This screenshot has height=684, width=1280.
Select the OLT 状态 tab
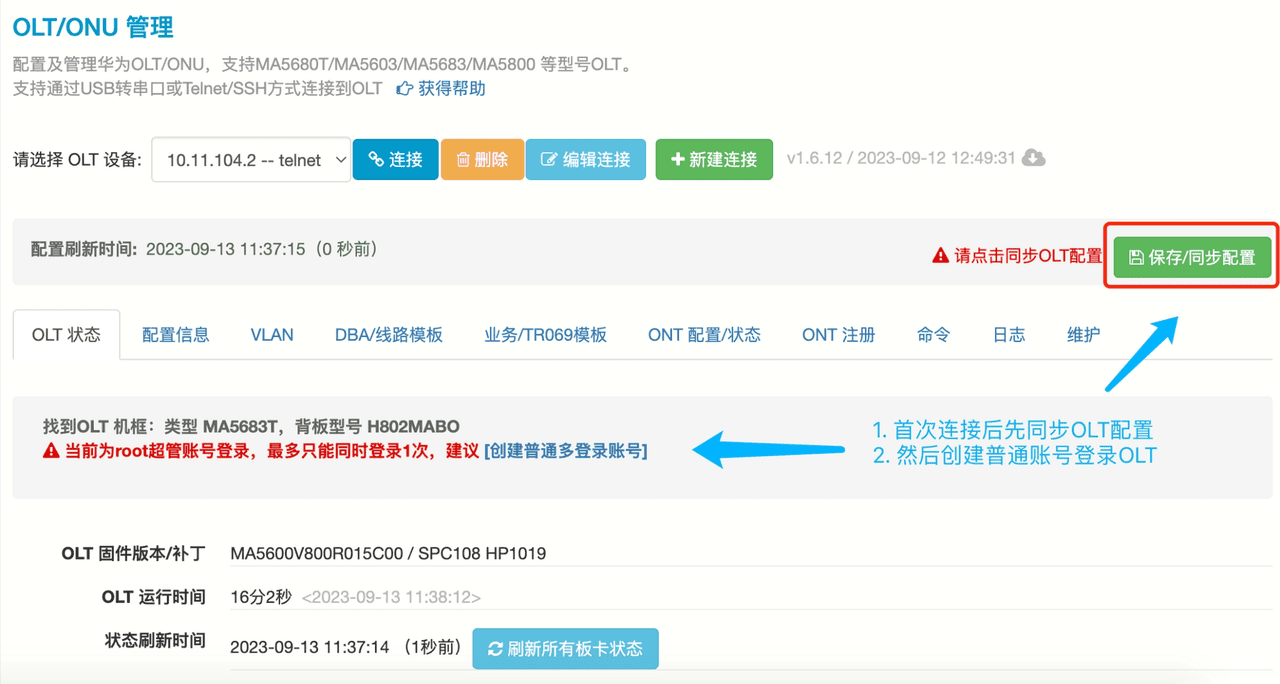pyautogui.click(x=66, y=335)
